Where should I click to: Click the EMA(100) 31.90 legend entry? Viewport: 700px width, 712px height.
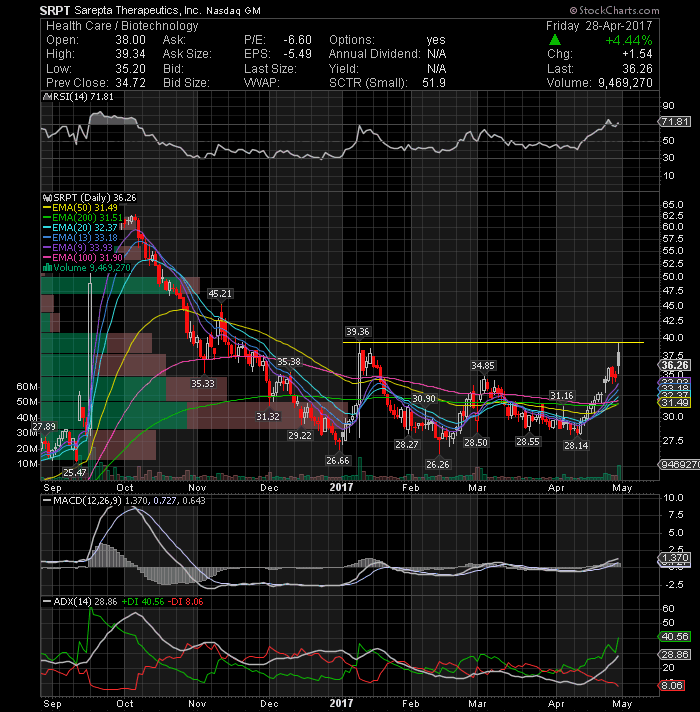click(x=83, y=257)
